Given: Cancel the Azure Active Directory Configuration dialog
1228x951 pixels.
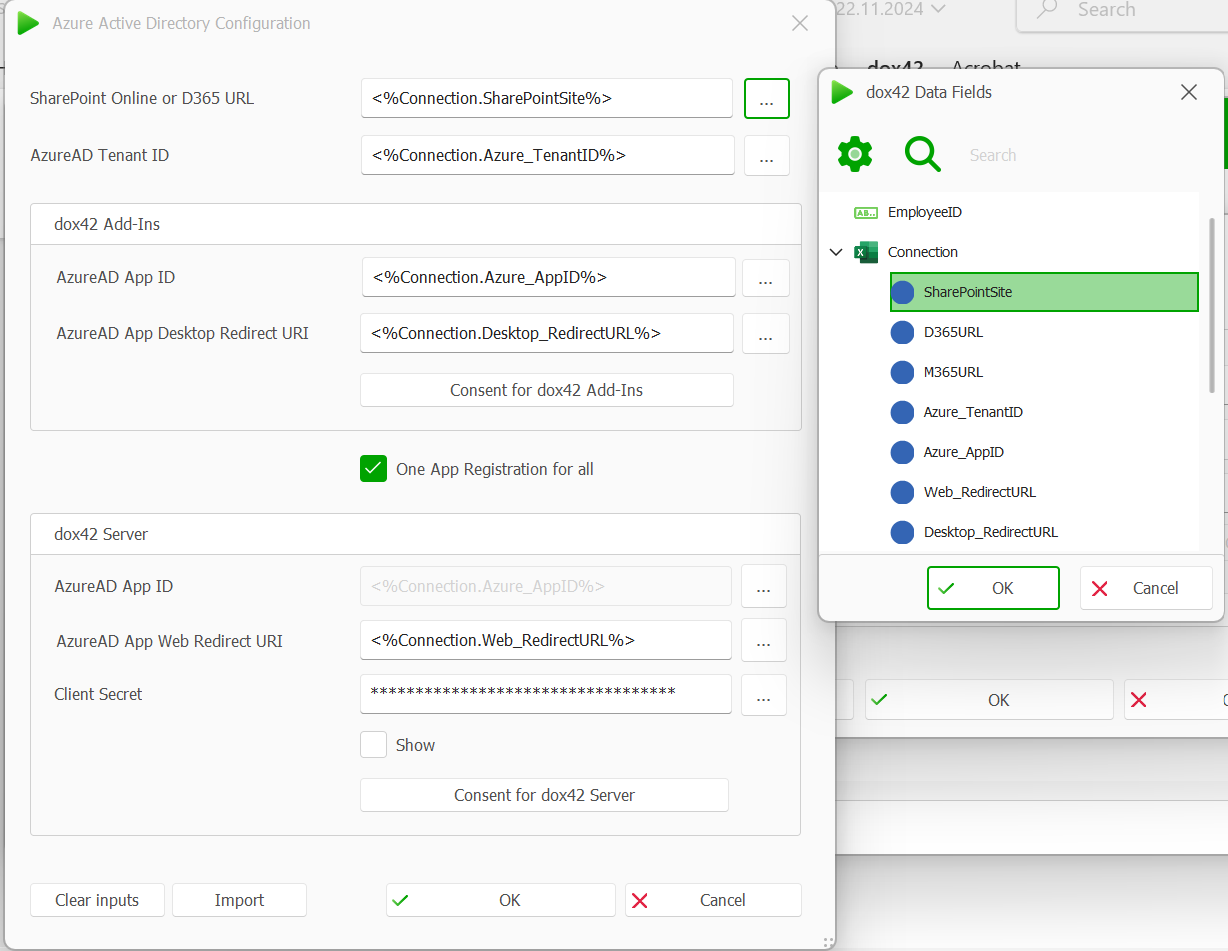Looking at the screenshot, I should [714, 900].
